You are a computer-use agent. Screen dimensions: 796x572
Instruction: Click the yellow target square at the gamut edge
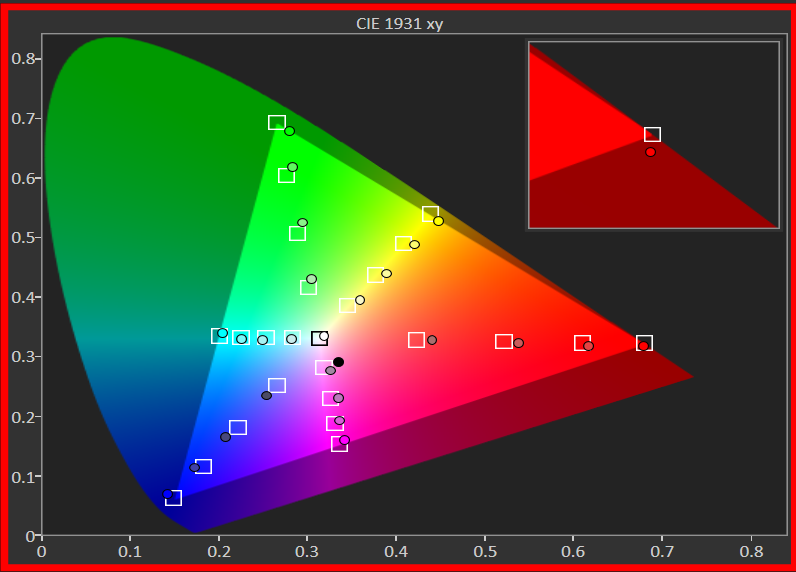(x=430, y=214)
